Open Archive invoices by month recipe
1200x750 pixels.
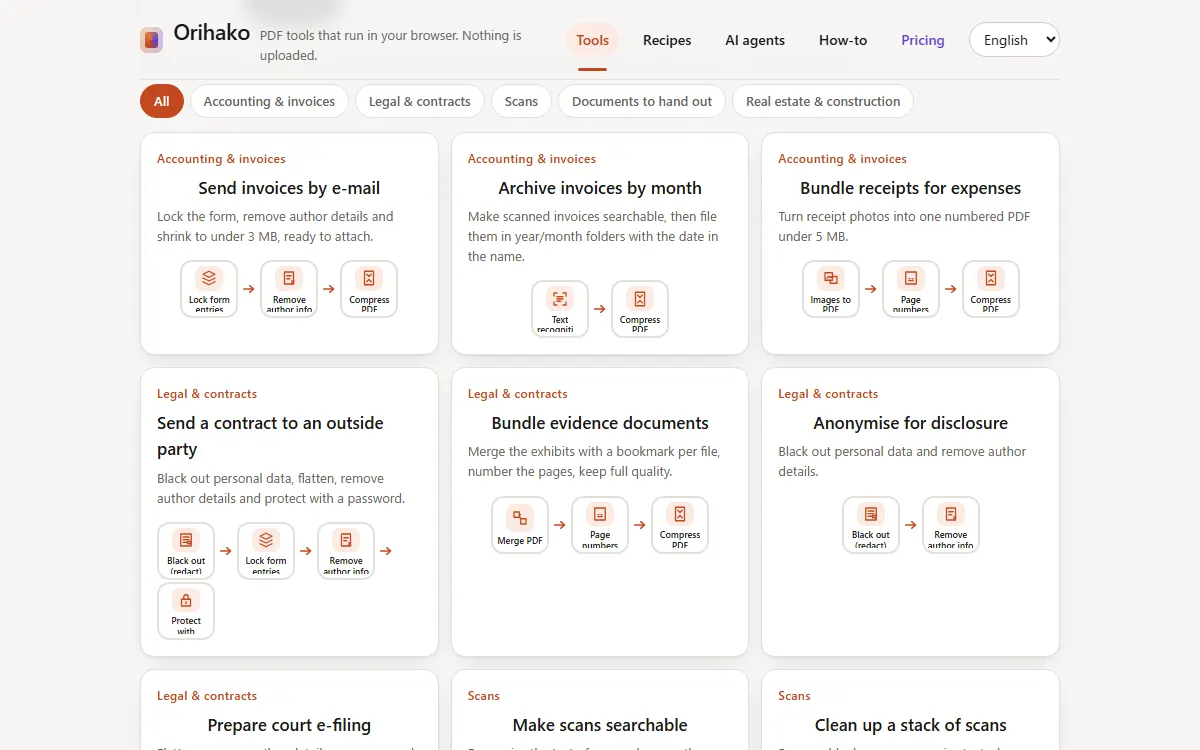pyautogui.click(x=600, y=188)
